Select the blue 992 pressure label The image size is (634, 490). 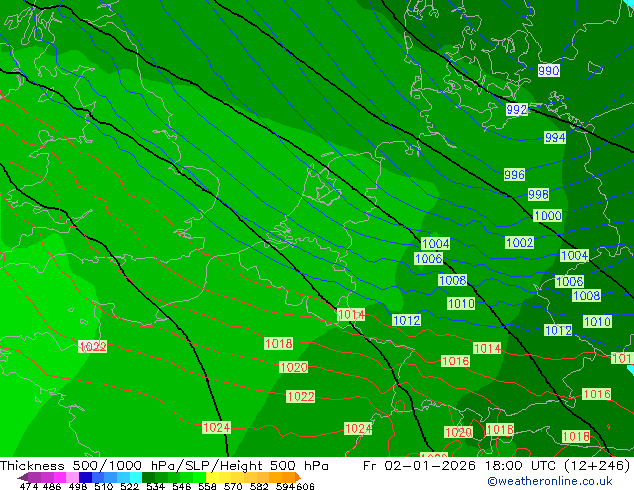pyautogui.click(x=517, y=110)
